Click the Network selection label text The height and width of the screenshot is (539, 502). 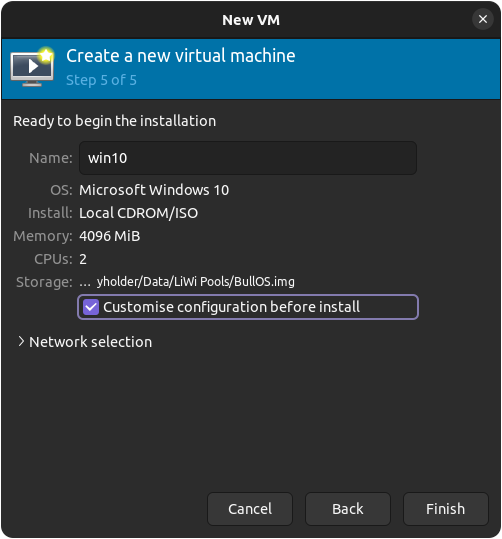(x=90, y=342)
